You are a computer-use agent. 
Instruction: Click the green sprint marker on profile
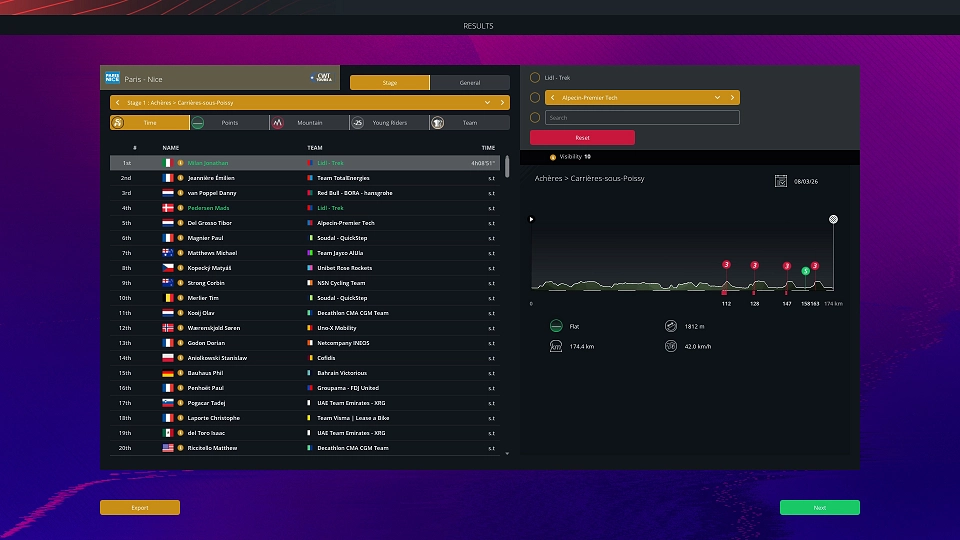pos(806,271)
